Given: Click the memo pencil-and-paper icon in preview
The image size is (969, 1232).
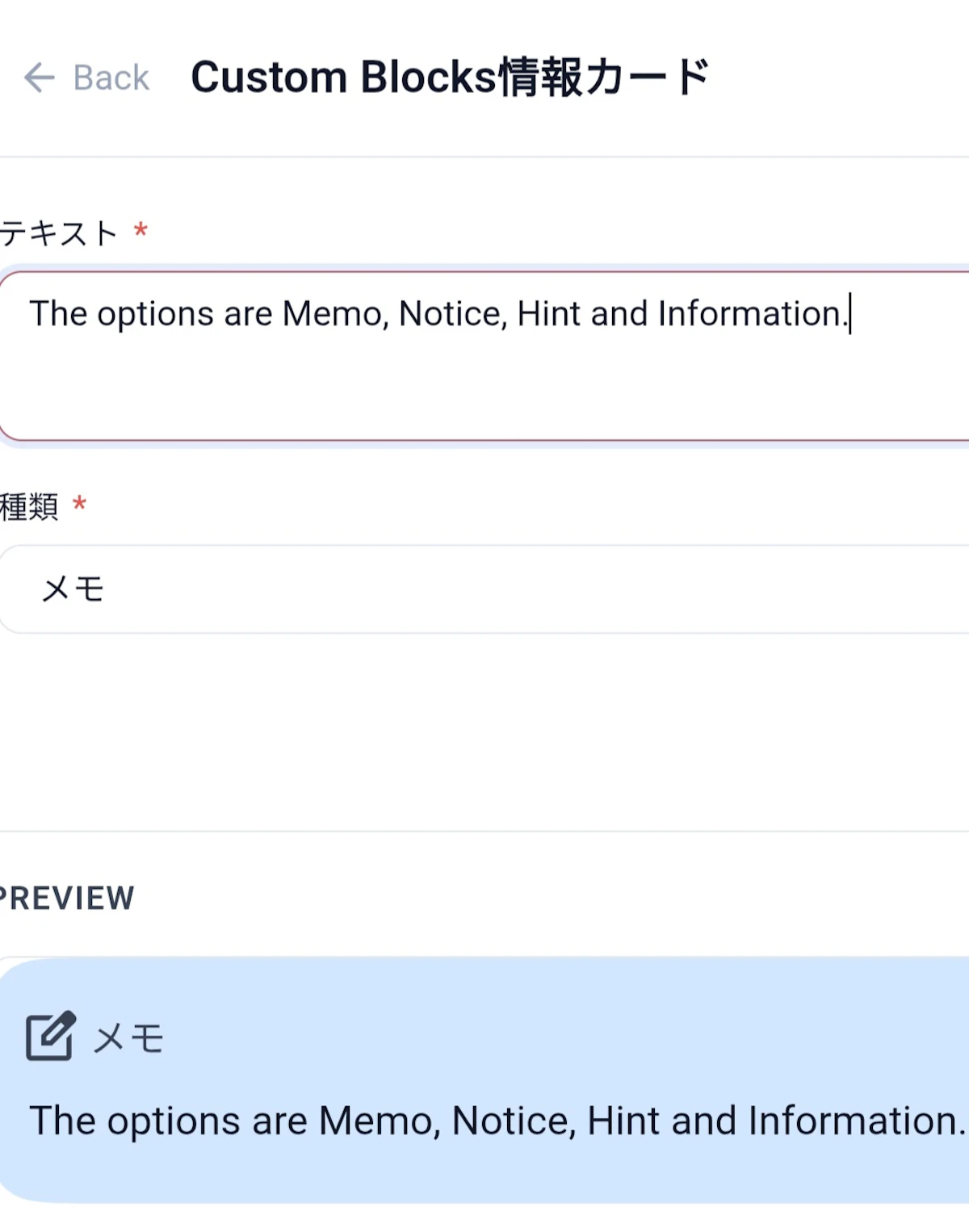Looking at the screenshot, I should (51, 1036).
